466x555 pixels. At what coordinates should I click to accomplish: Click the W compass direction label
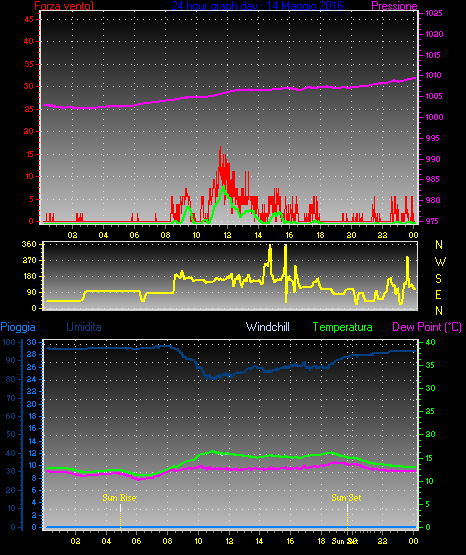(440, 262)
